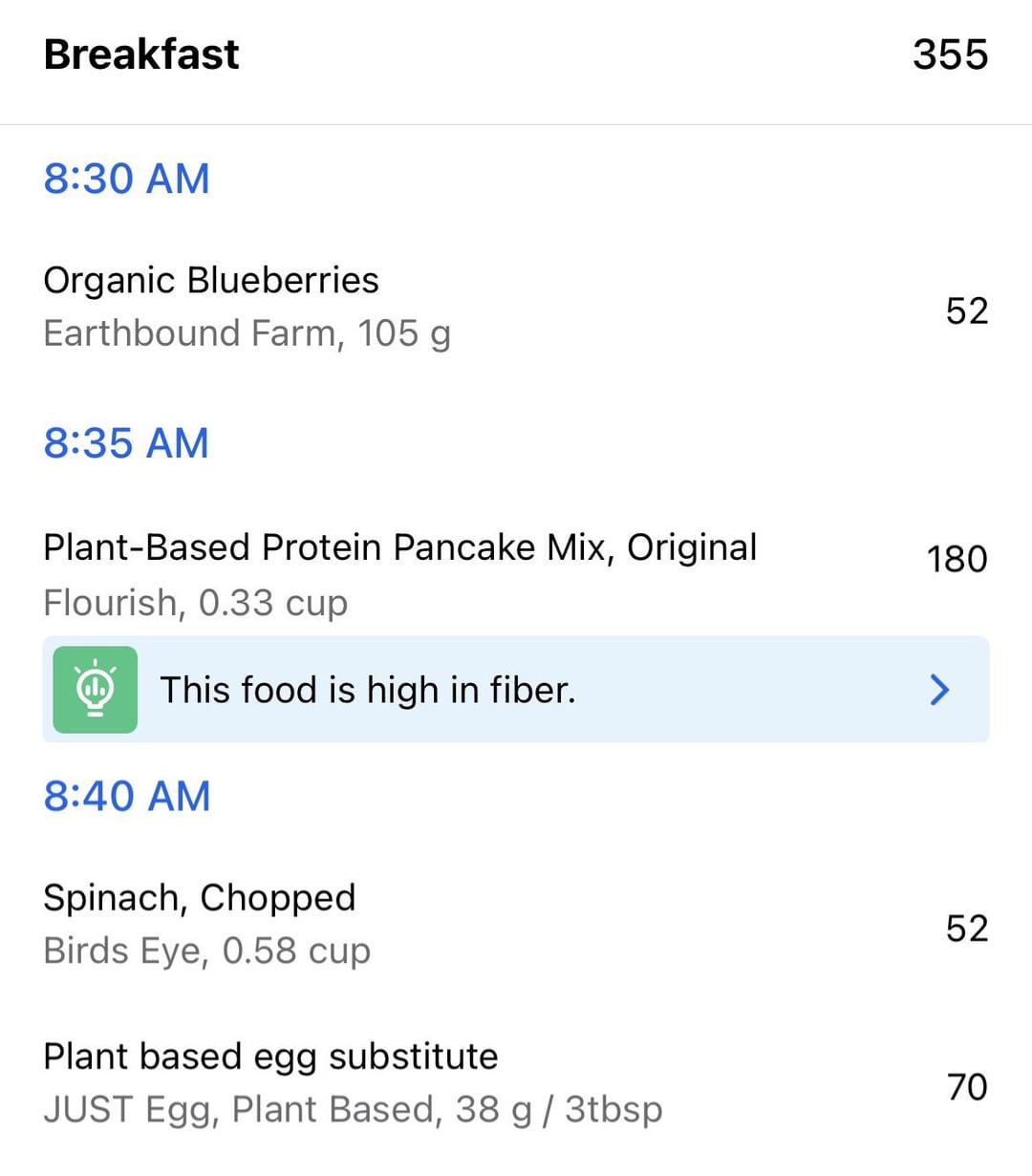Open the Organic Blueberries entry
The width and height of the screenshot is (1032, 1176).
click(x=211, y=280)
